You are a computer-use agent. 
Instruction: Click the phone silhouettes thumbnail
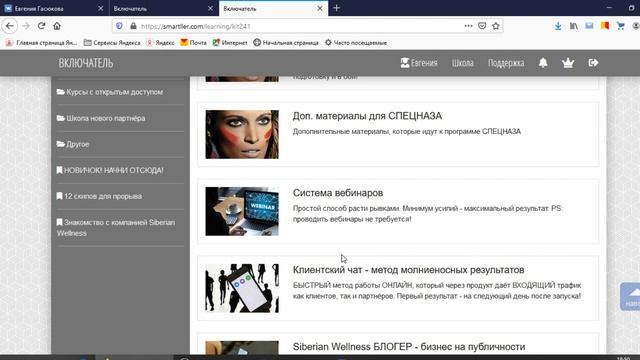[242, 288]
